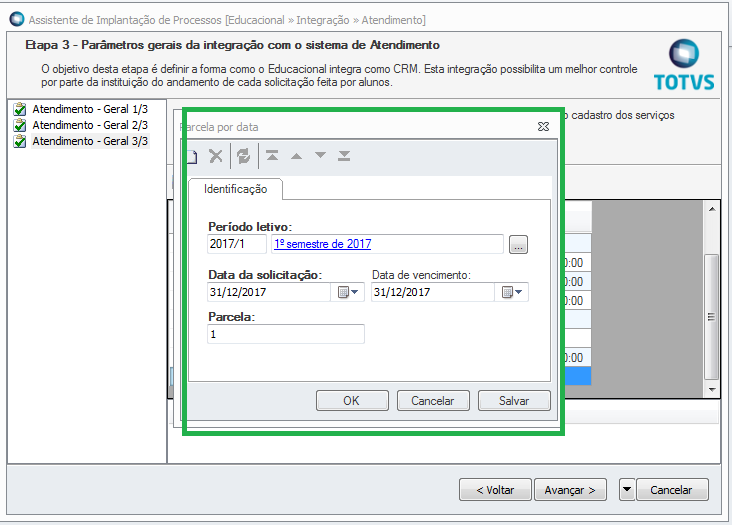Click the Avançar > wizard button
The height and width of the screenshot is (525, 732).
[570, 490]
